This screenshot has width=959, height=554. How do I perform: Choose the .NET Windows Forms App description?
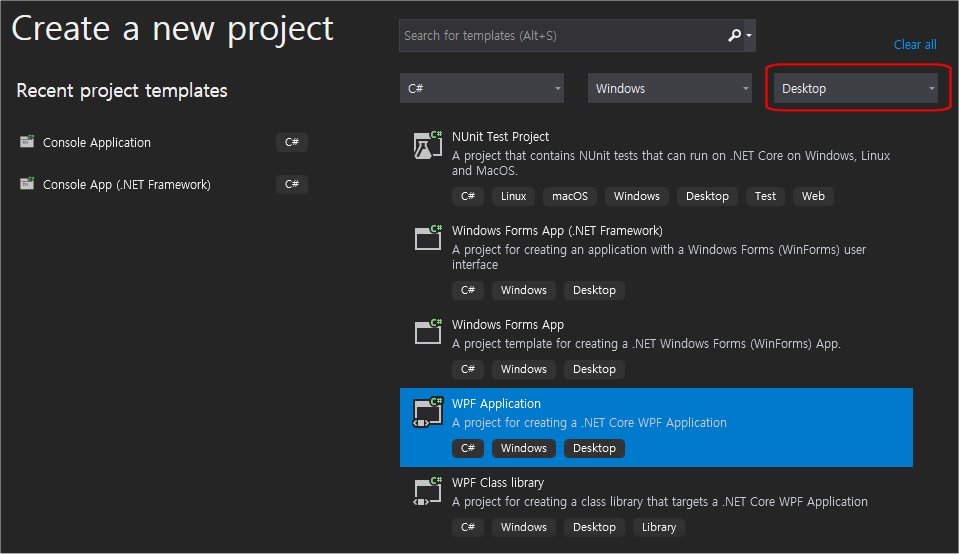(646, 344)
